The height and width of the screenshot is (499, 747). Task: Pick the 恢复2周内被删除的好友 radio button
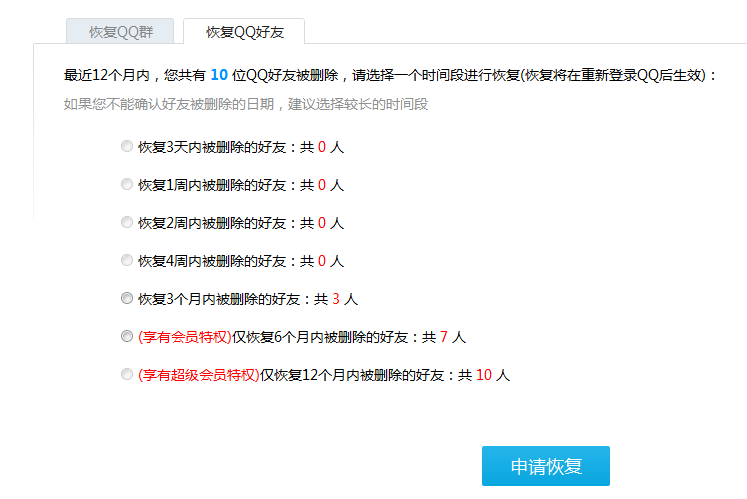click(127, 222)
